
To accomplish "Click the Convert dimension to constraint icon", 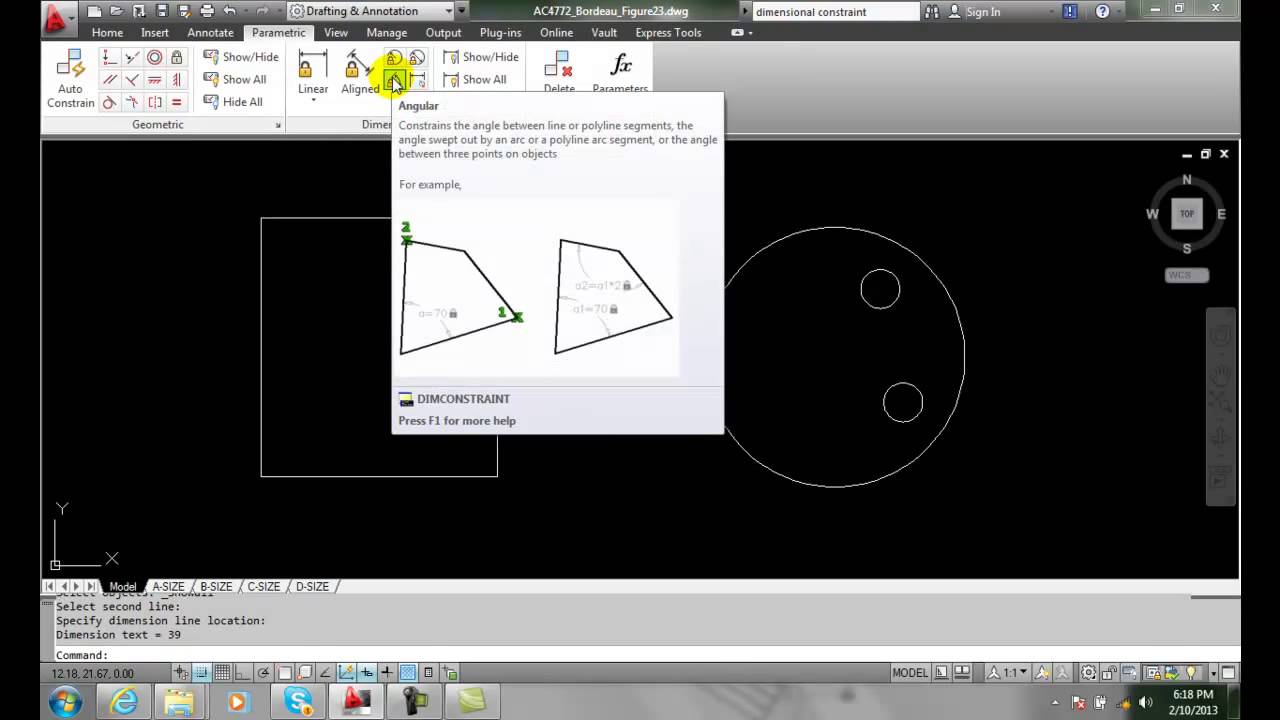I will [x=416, y=80].
